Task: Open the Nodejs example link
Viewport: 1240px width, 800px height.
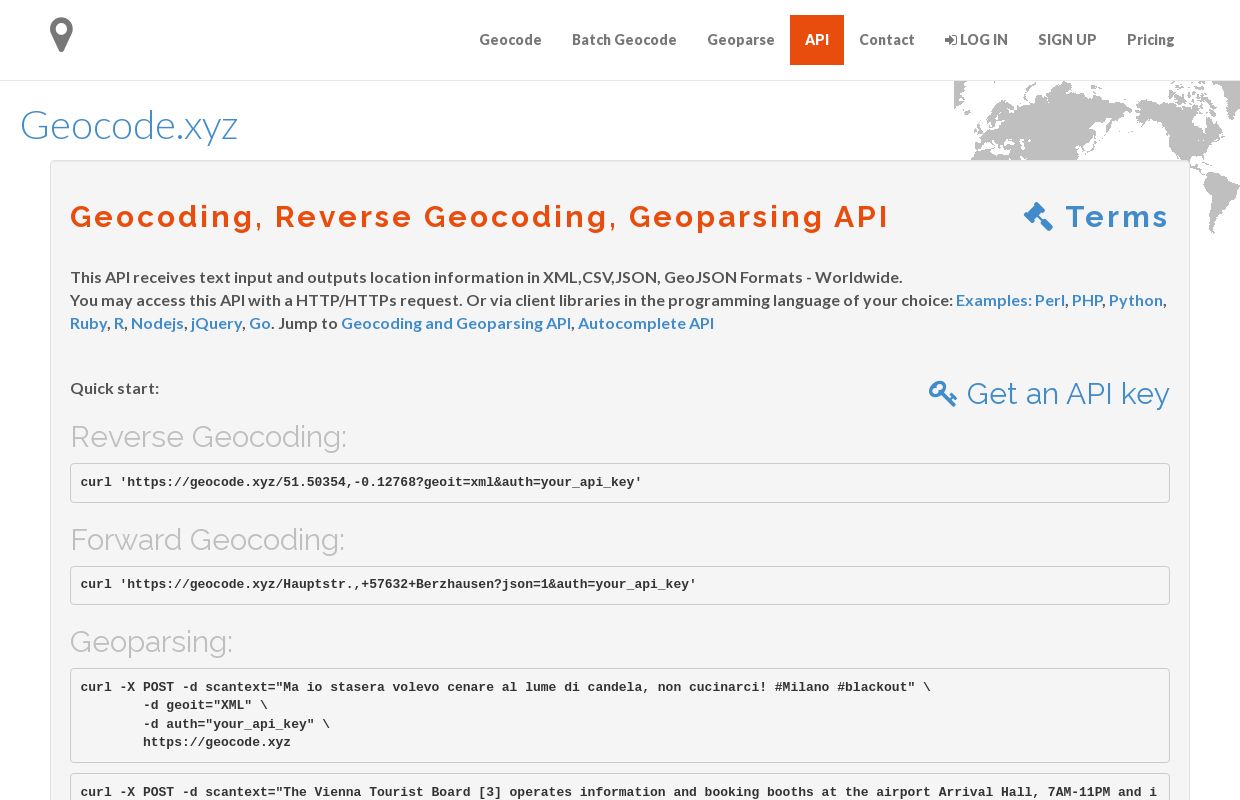Action: (157, 323)
